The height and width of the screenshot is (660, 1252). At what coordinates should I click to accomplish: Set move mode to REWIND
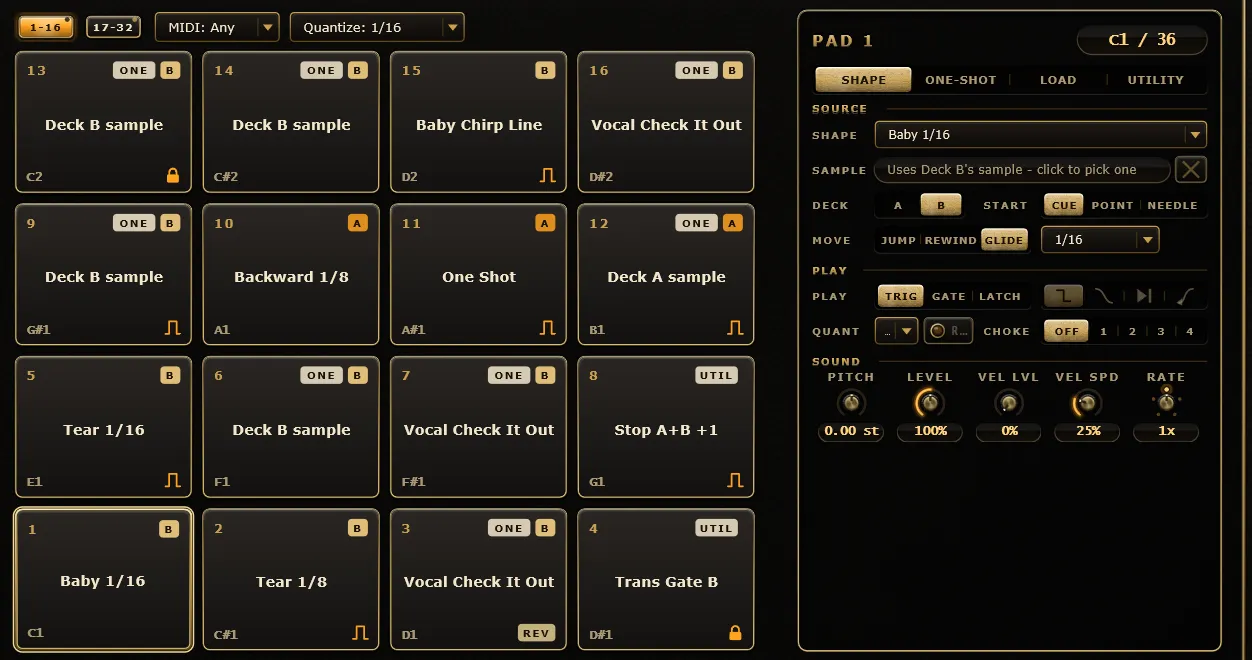tap(950, 240)
